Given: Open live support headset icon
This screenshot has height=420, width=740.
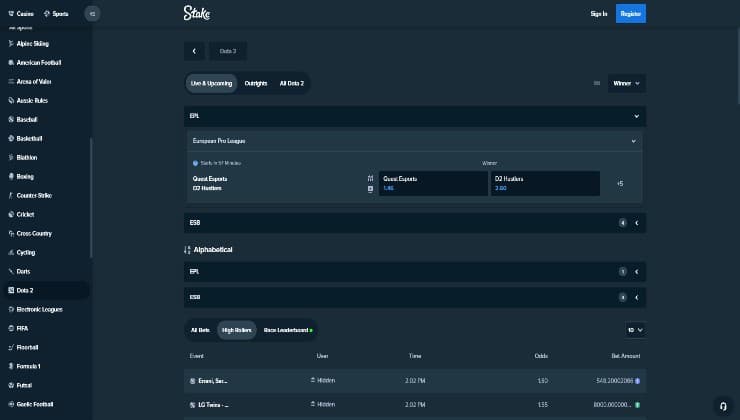Looking at the screenshot, I should coord(723,406).
